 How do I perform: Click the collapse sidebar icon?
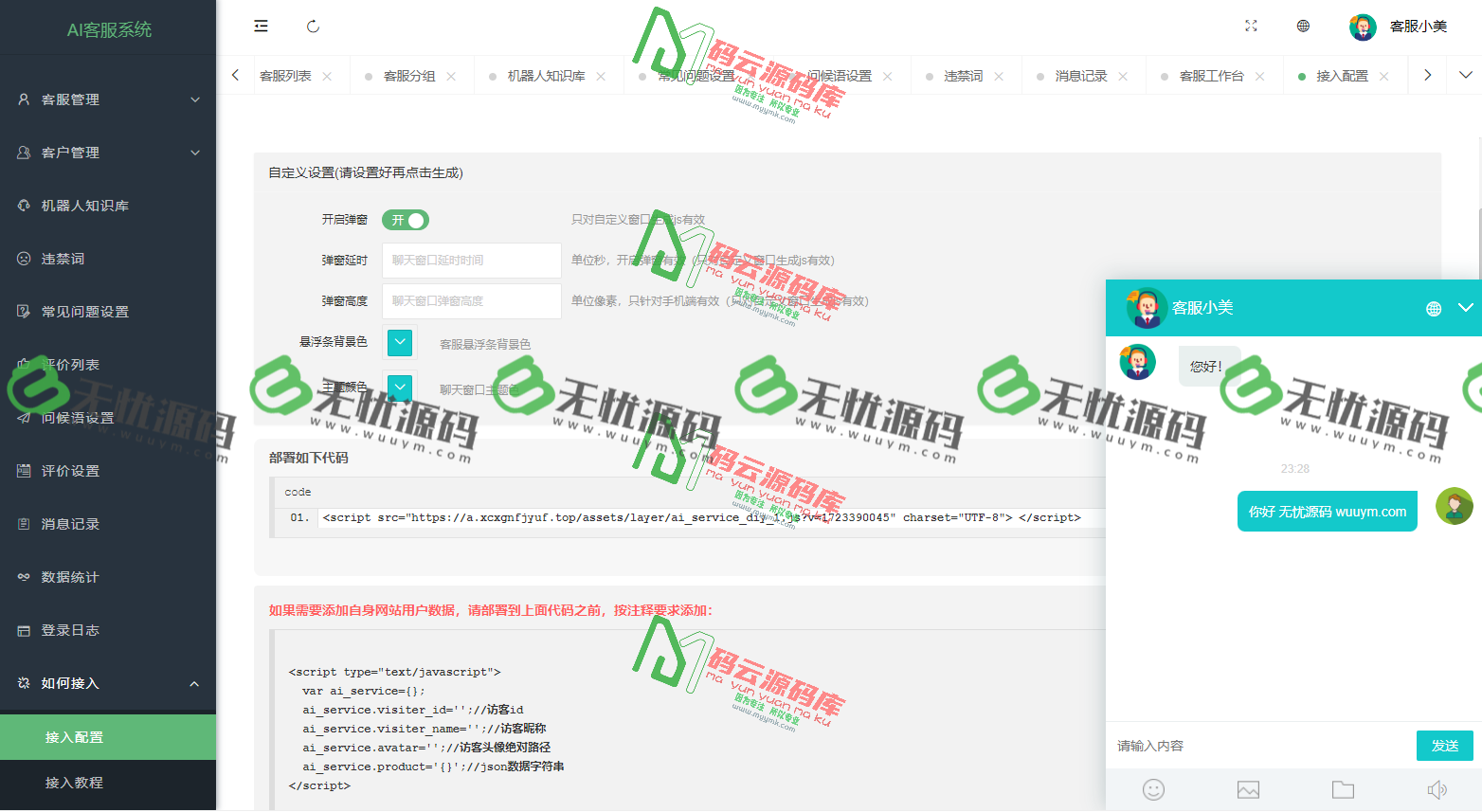(x=260, y=26)
